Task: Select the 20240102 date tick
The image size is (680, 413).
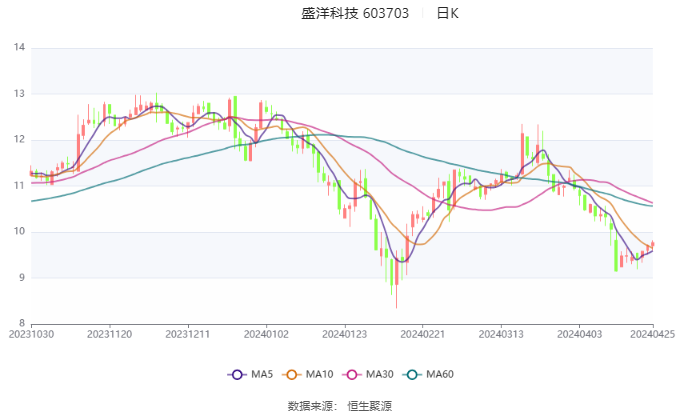Action: pyautogui.click(x=266, y=334)
